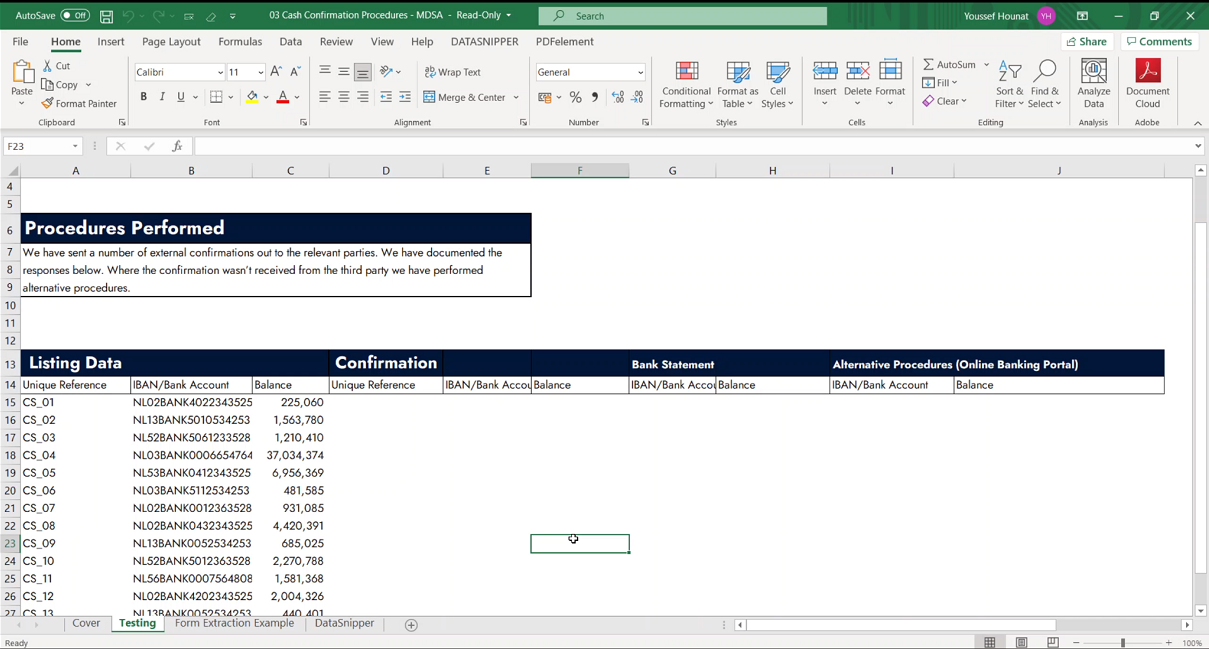The image size is (1209, 649).
Task: Activate the Format Painter
Action: (x=79, y=103)
